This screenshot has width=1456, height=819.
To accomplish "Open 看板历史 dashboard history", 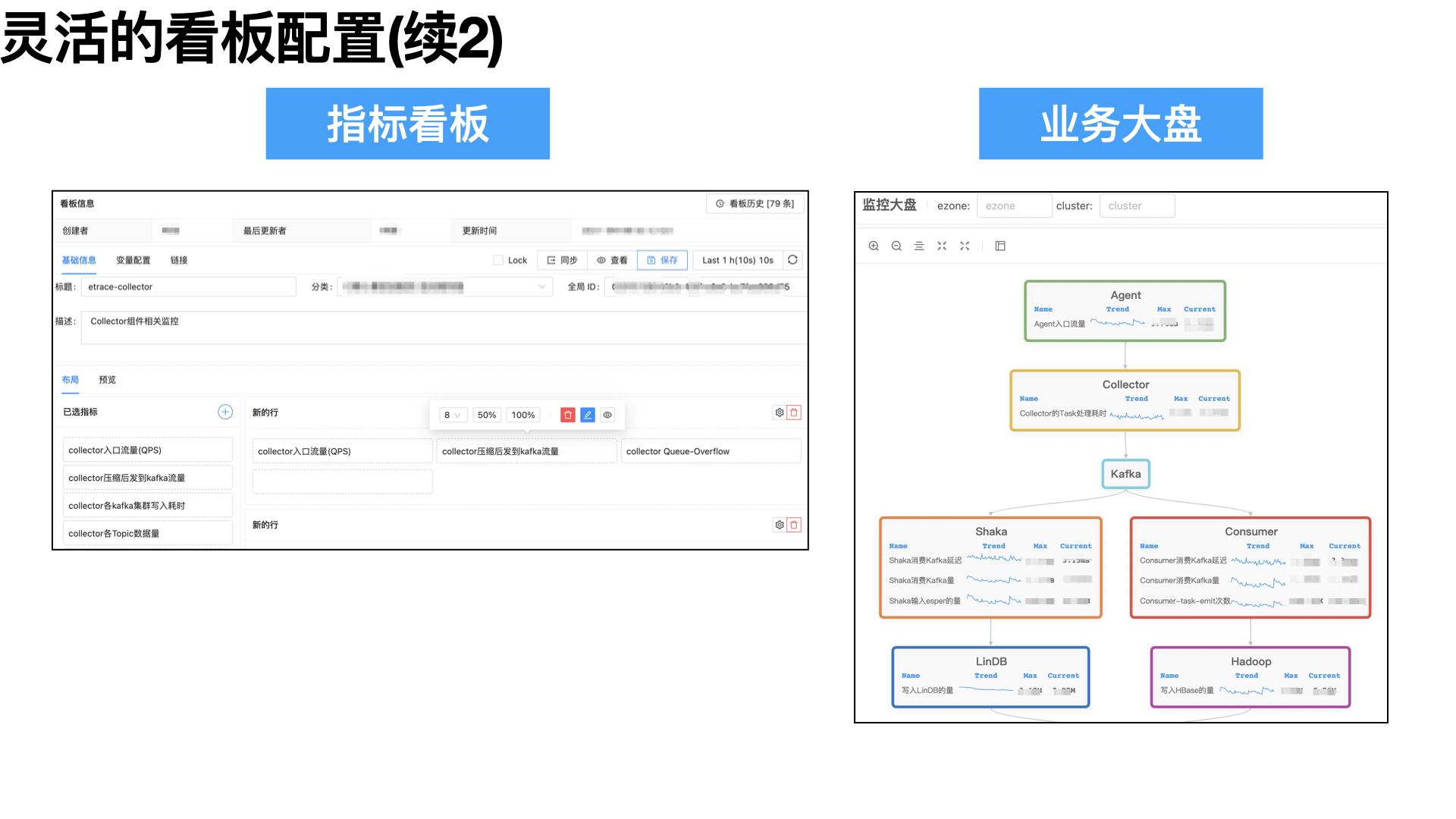I will click(755, 203).
